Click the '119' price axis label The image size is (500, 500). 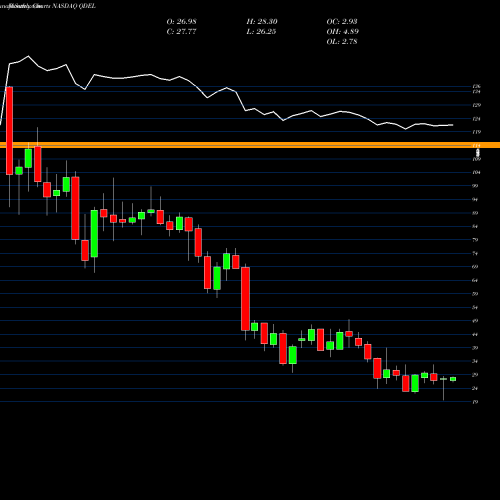point(477,132)
